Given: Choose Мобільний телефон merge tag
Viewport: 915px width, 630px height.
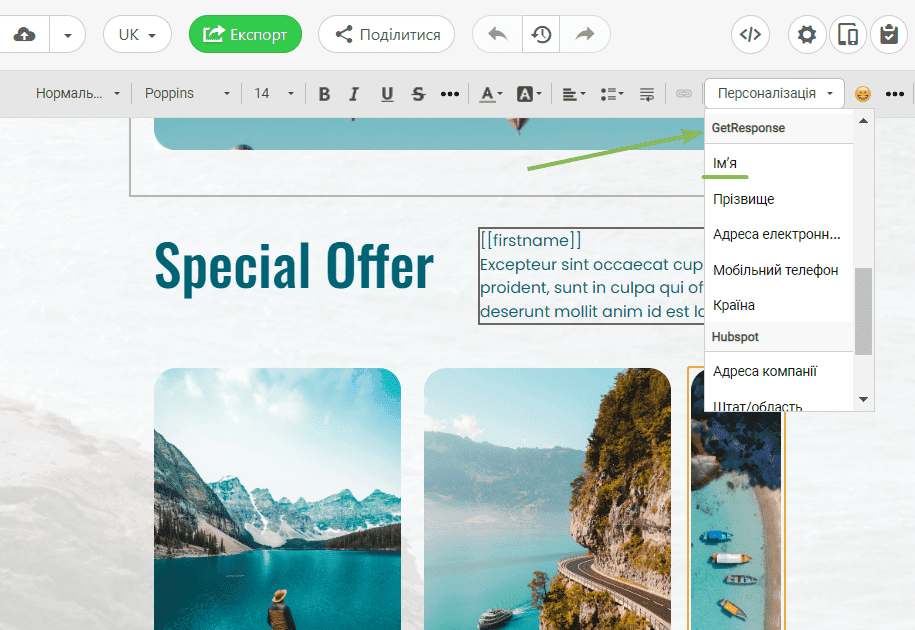Looking at the screenshot, I should (x=775, y=270).
